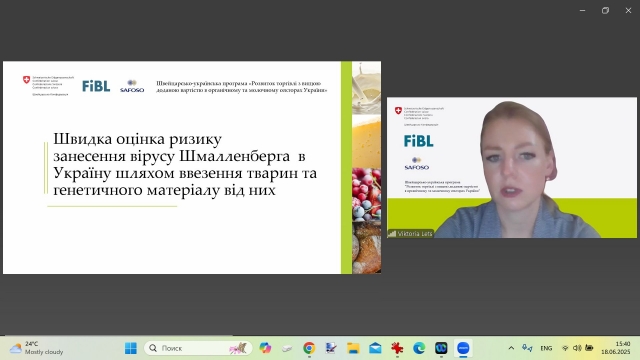Viewport: 640px width, 360px height.
Task: Switch to the Zoom taskbar icon
Action: tap(463, 348)
